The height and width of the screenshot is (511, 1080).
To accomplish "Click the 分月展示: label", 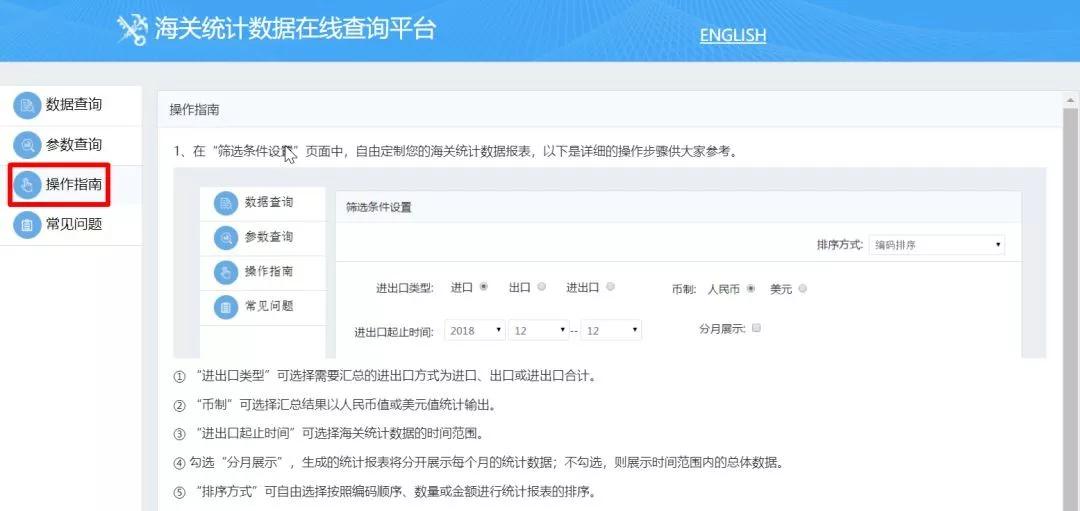I will click(x=723, y=329).
